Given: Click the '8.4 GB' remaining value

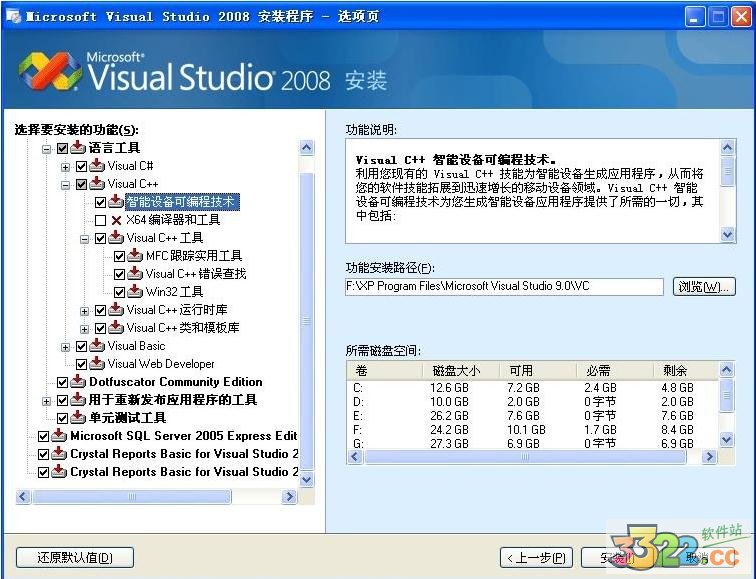Looking at the screenshot, I should tap(677, 430).
